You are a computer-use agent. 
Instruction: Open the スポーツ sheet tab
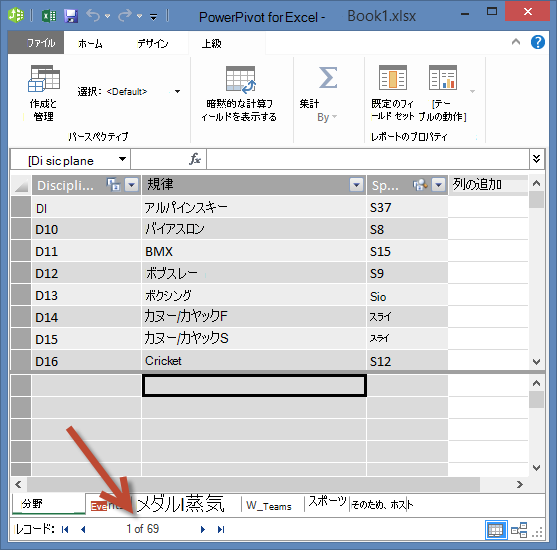click(327, 502)
